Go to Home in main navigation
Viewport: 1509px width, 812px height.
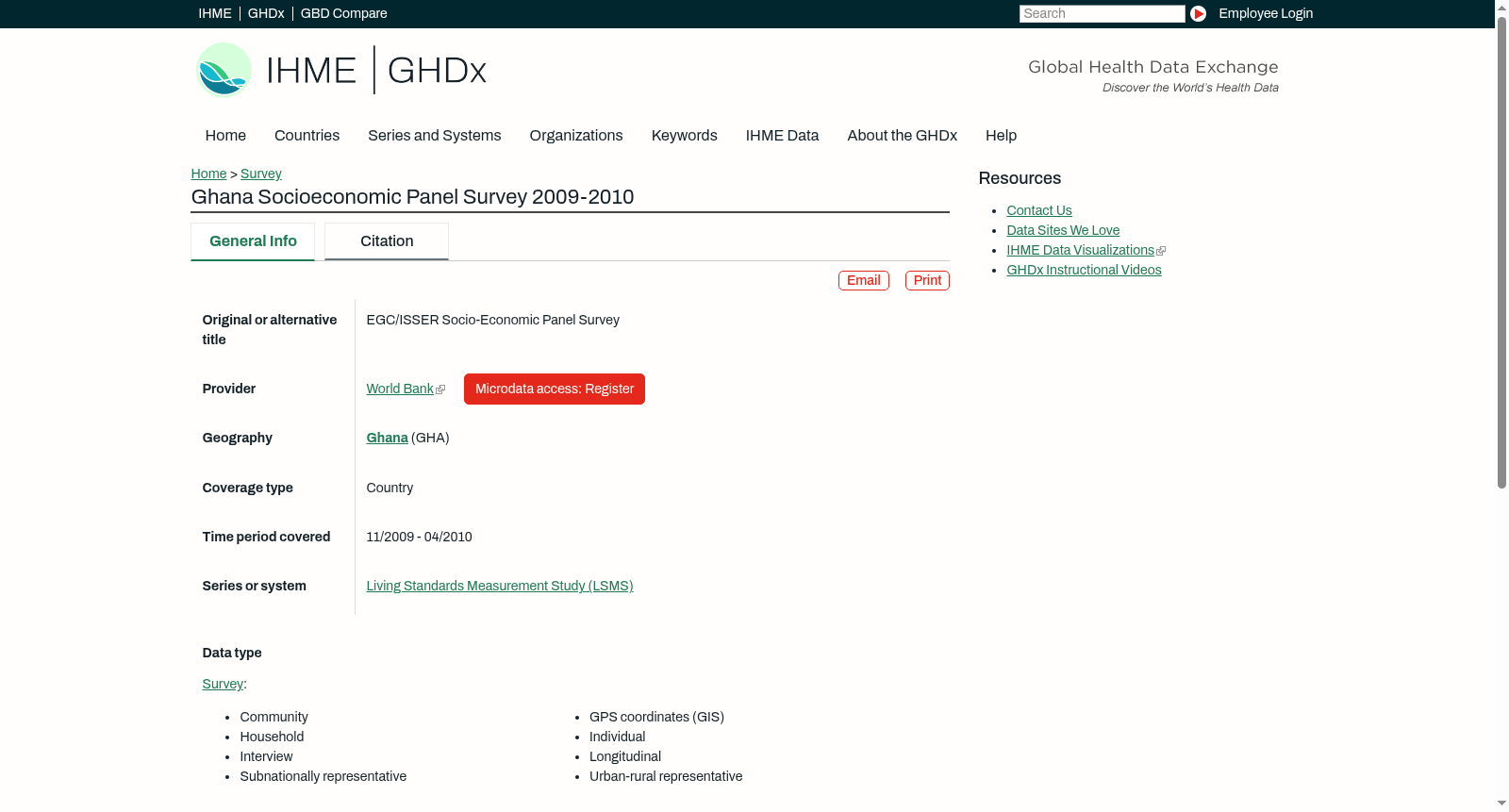[x=225, y=135]
